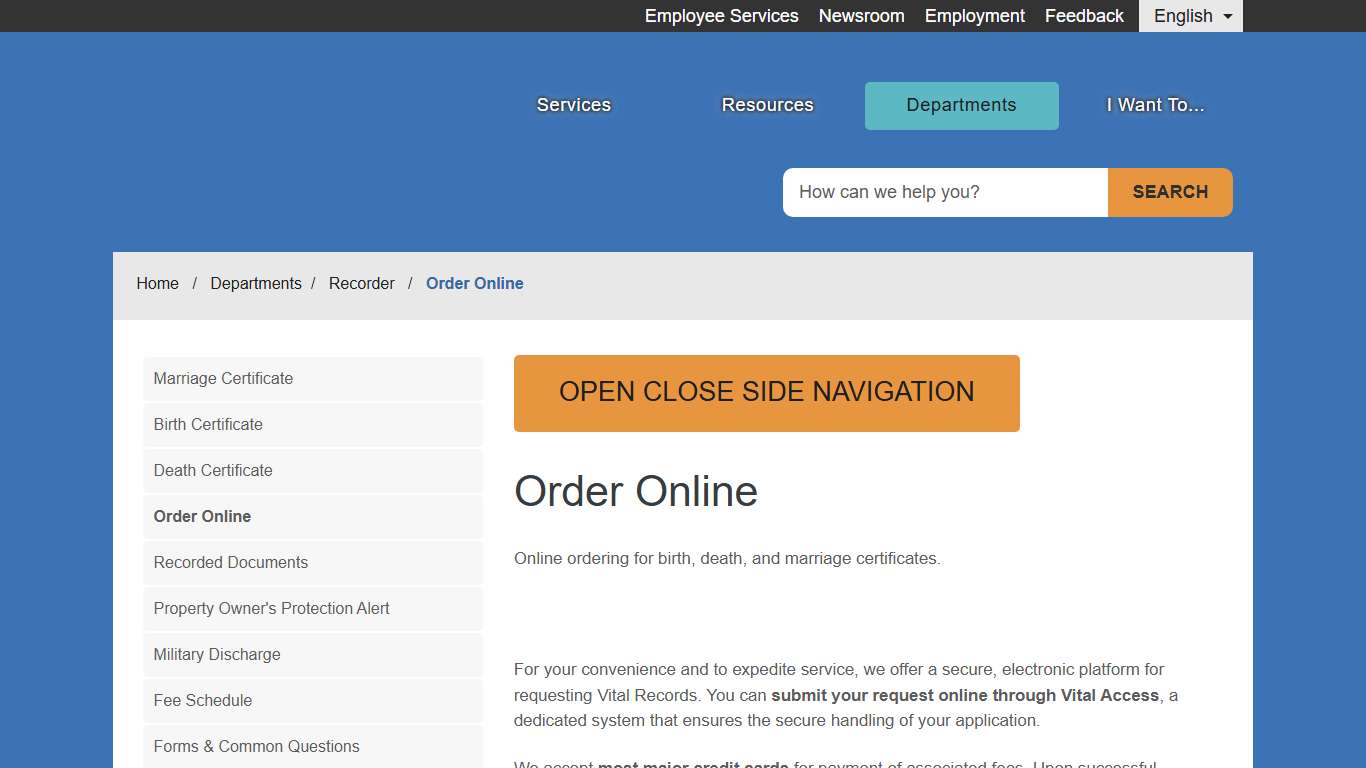Go to the Employment page
The height and width of the screenshot is (768, 1366).
[974, 16]
